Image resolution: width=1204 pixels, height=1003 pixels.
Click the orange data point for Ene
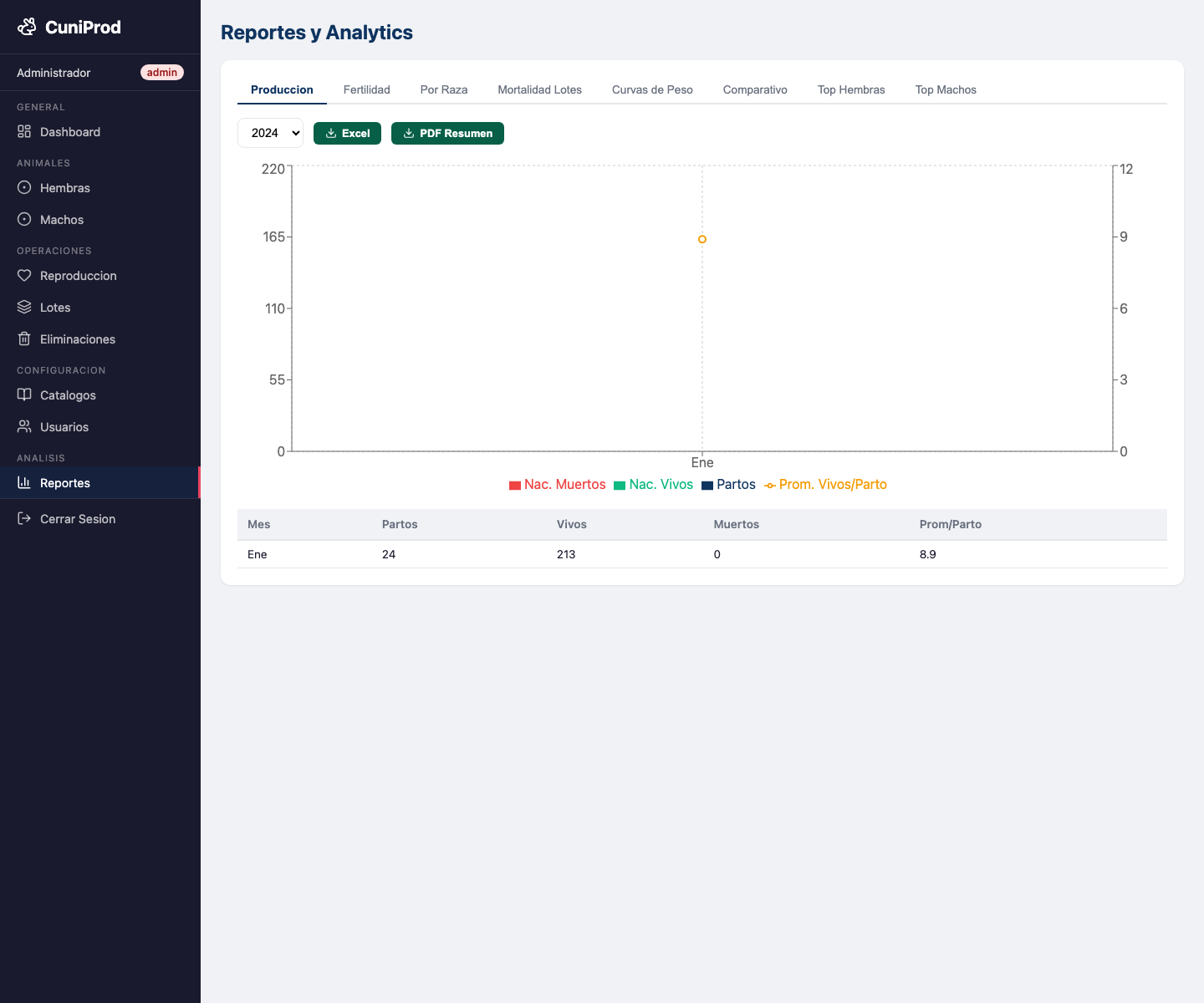[x=702, y=239]
